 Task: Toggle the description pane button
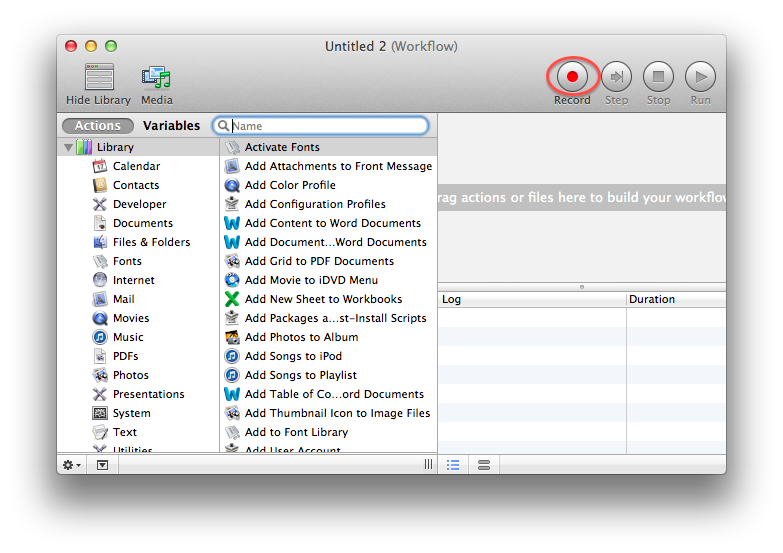(x=102, y=465)
